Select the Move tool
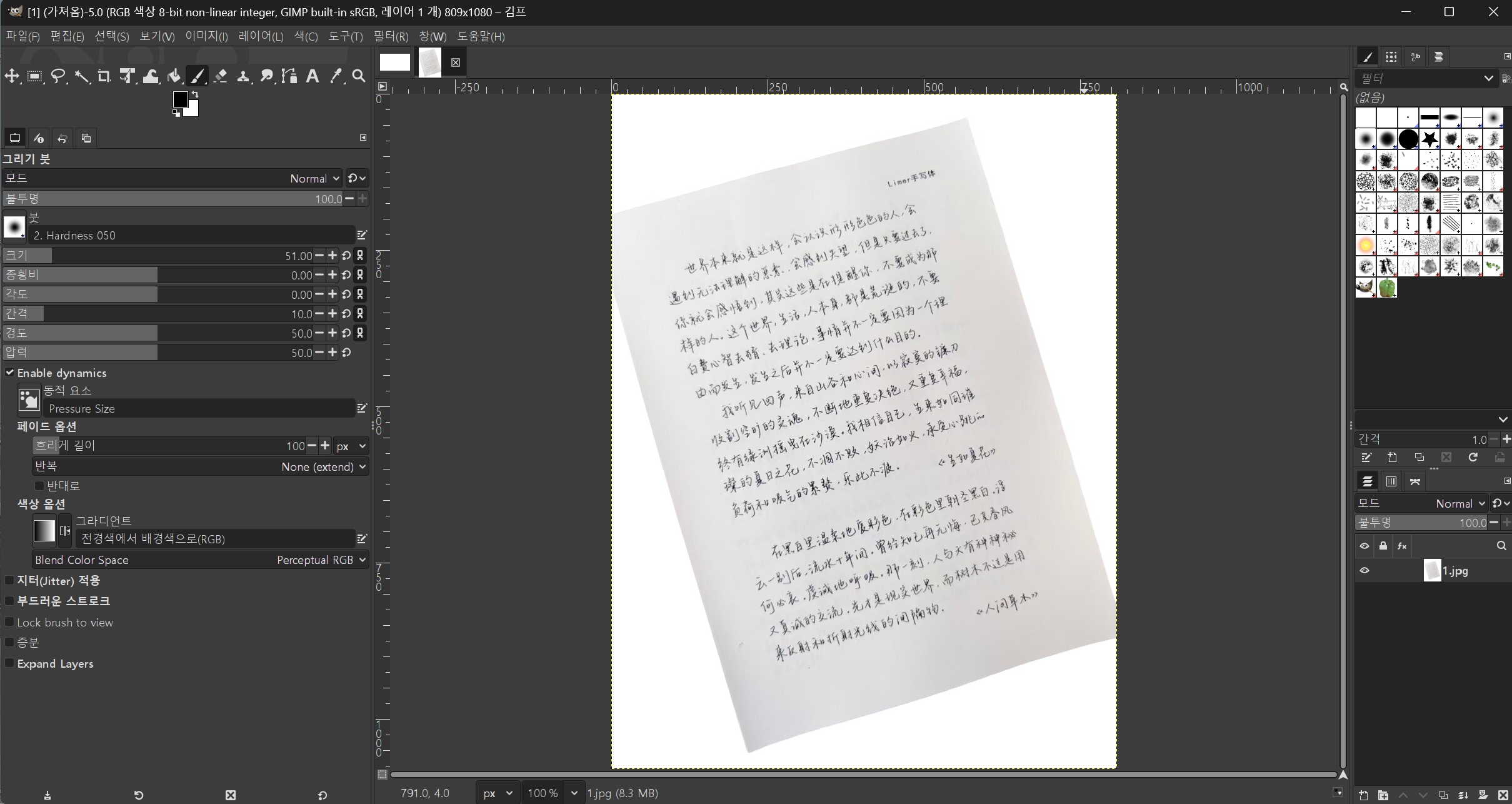The height and width of the screenshot is (804, 1512). pyautogui.click(x=12, y=76)
